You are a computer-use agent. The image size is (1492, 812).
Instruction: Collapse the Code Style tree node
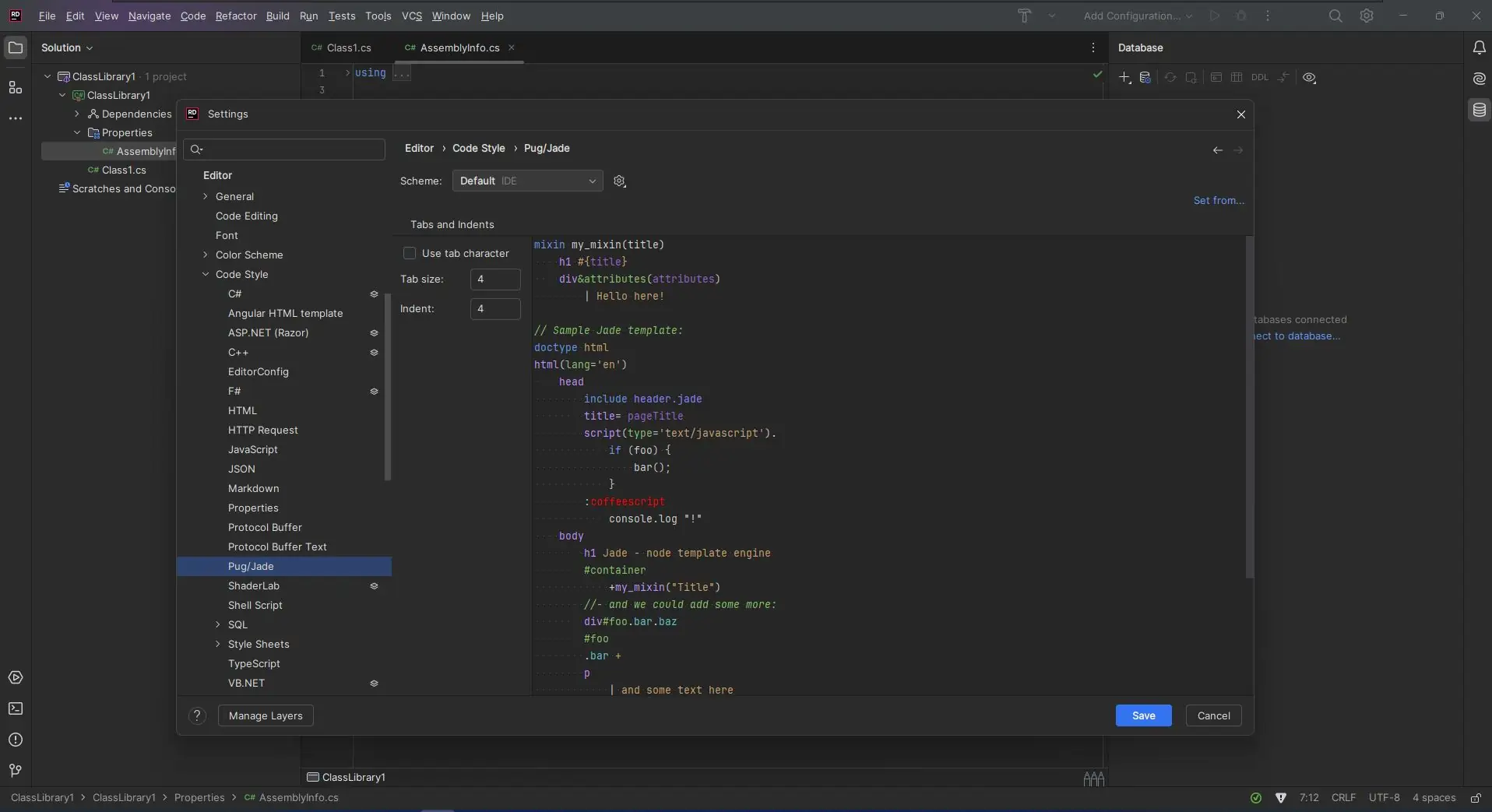click(x=206, y=274)
